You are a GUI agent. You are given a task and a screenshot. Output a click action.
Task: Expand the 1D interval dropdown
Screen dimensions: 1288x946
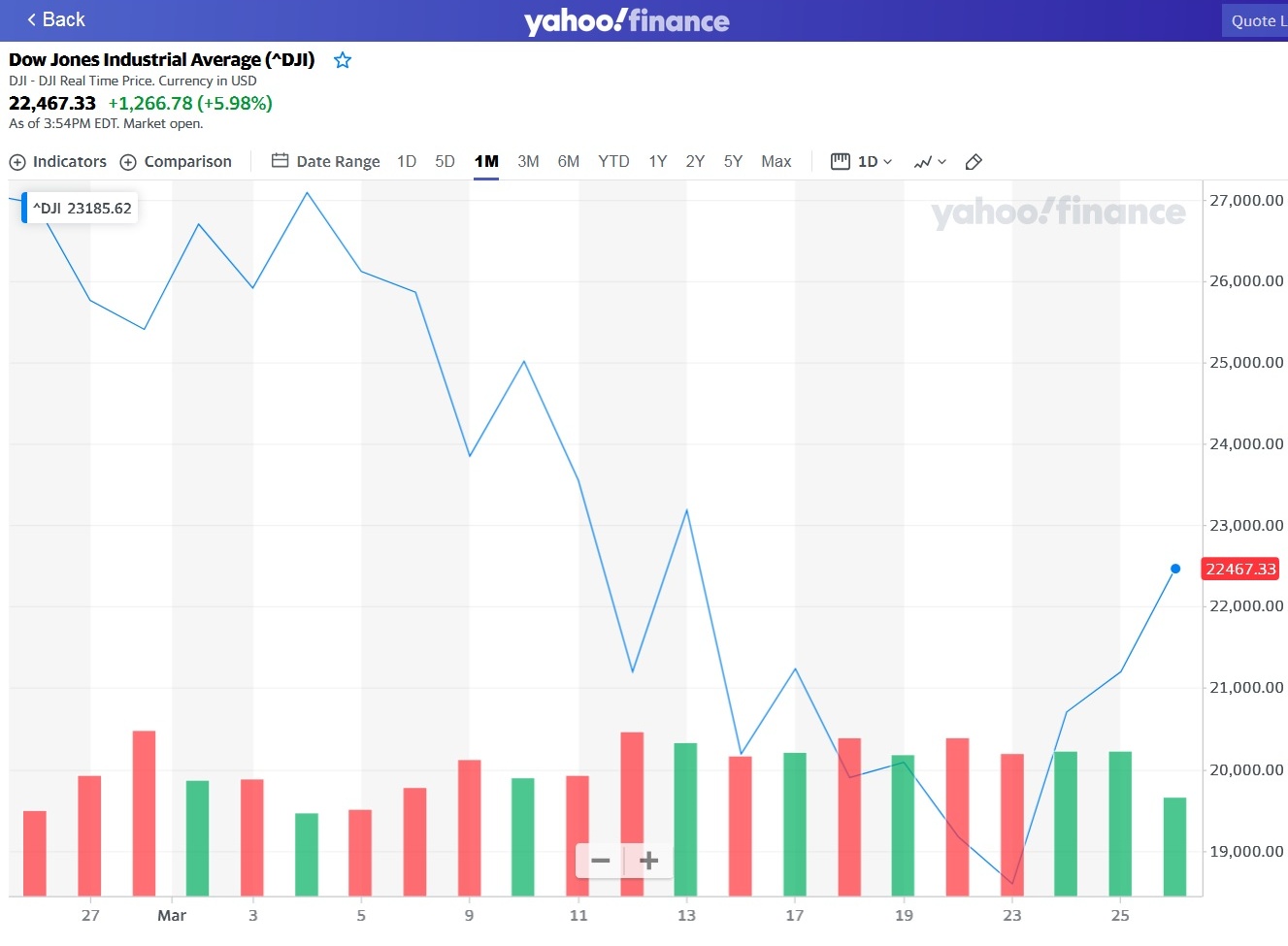[862, 162]
